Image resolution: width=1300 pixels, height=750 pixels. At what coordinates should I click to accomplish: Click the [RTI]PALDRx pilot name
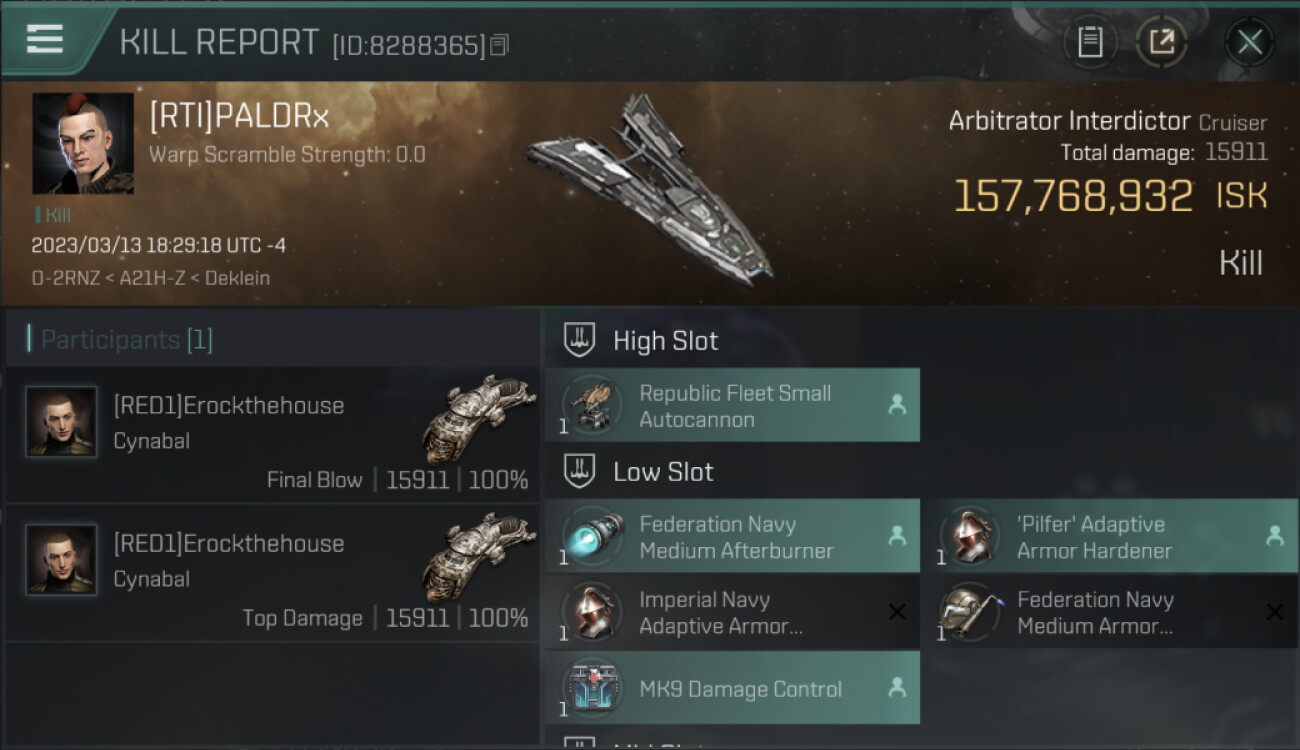[x=239, y=117]
